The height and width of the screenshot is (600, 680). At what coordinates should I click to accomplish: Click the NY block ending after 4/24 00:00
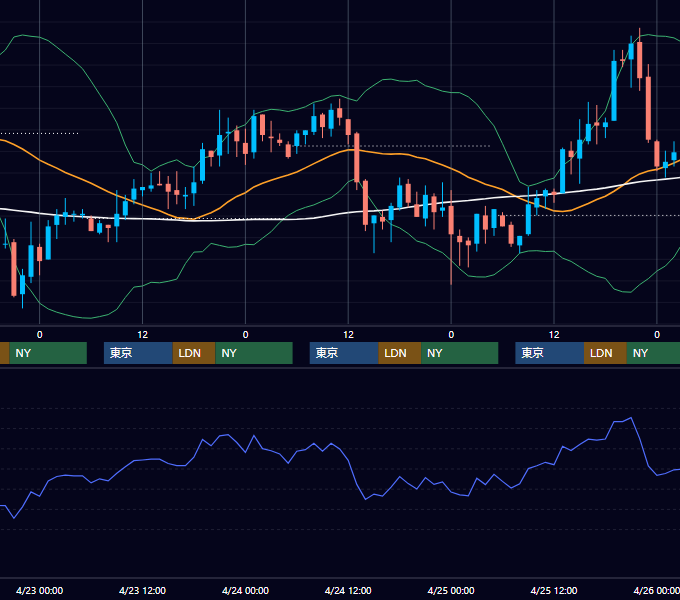click(254, 353)
